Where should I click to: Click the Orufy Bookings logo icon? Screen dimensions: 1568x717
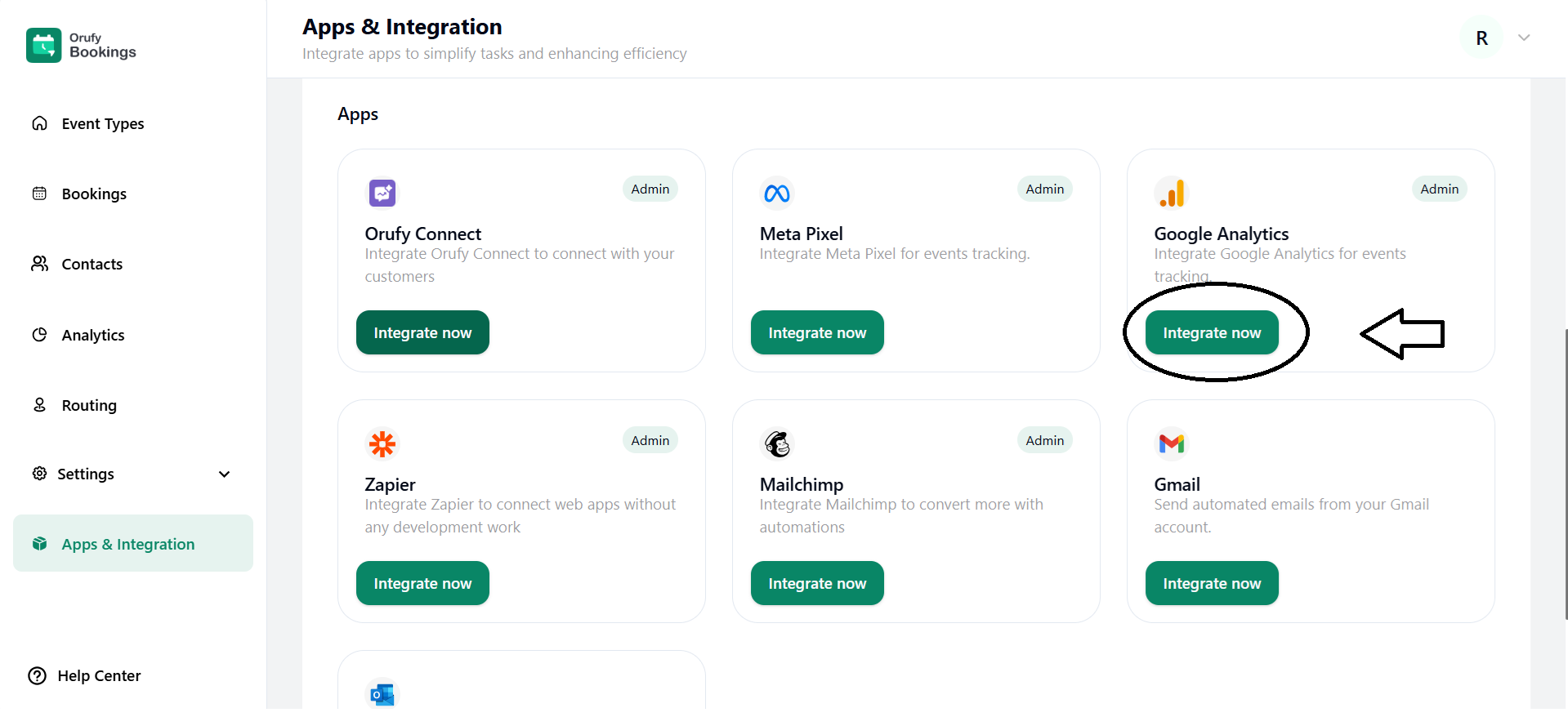[x=43, y=45]
